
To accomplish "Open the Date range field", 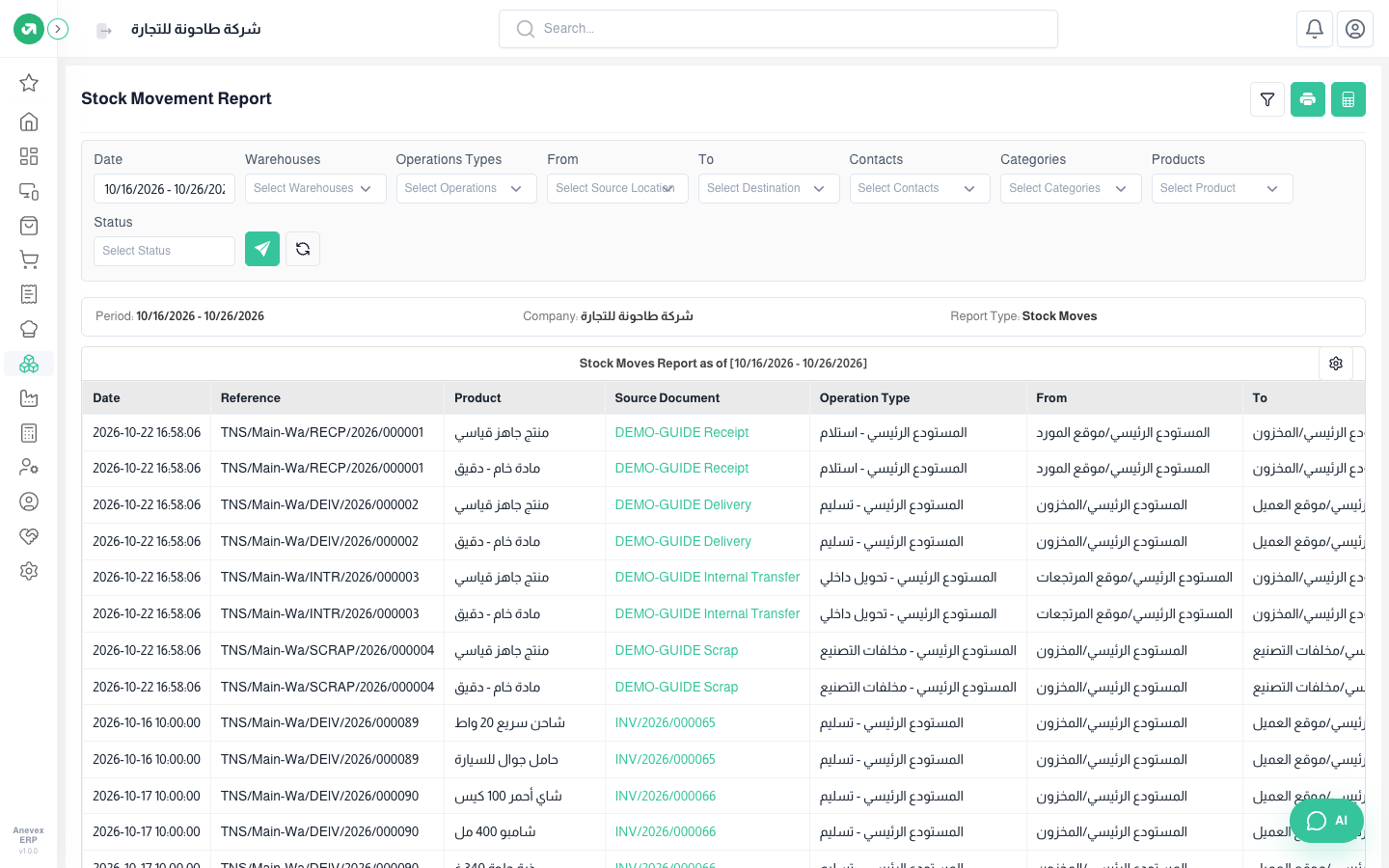I will 164,189.
